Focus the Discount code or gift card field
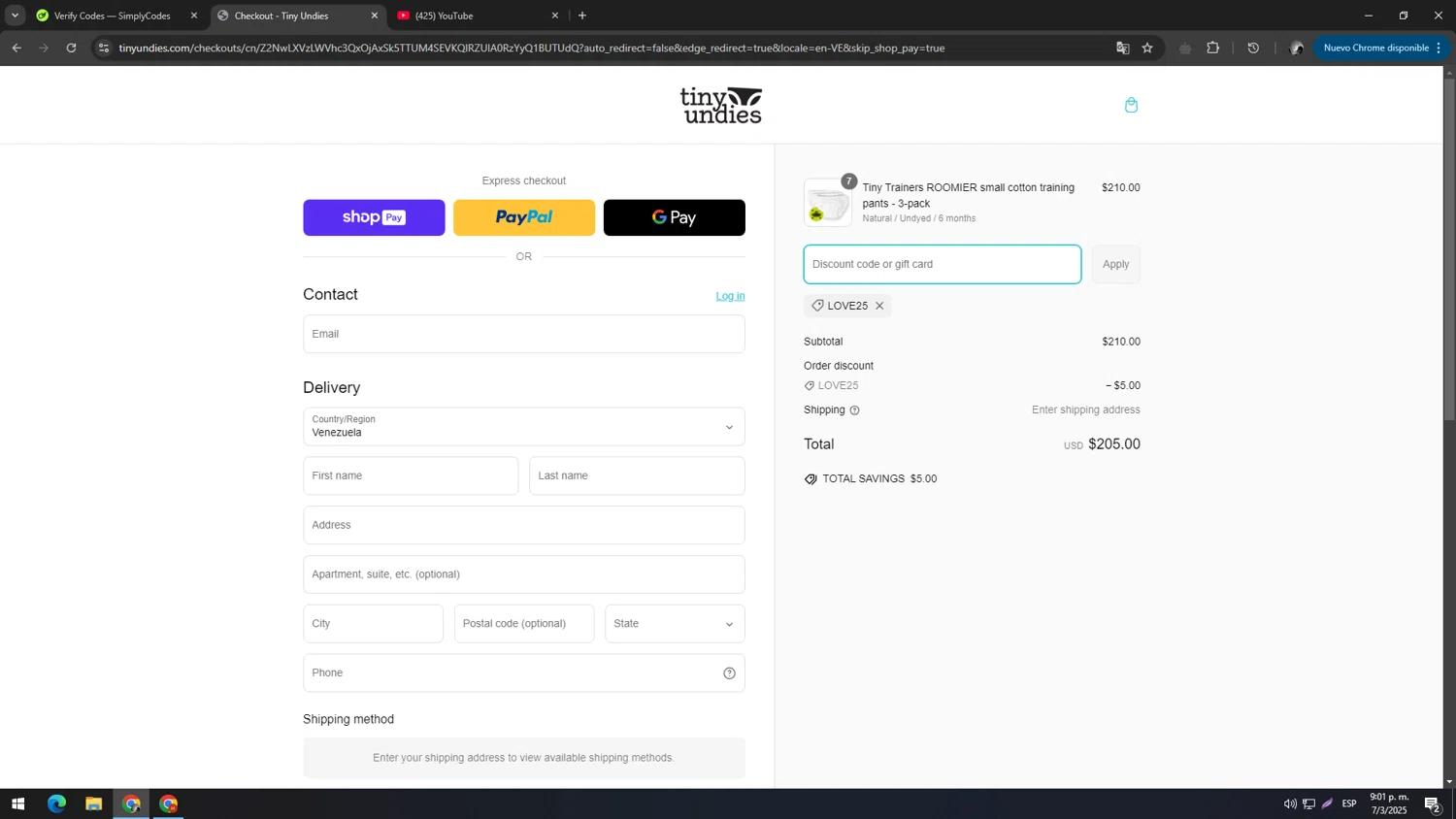This screenshot has height=819, width=1456. coord(943,264)
